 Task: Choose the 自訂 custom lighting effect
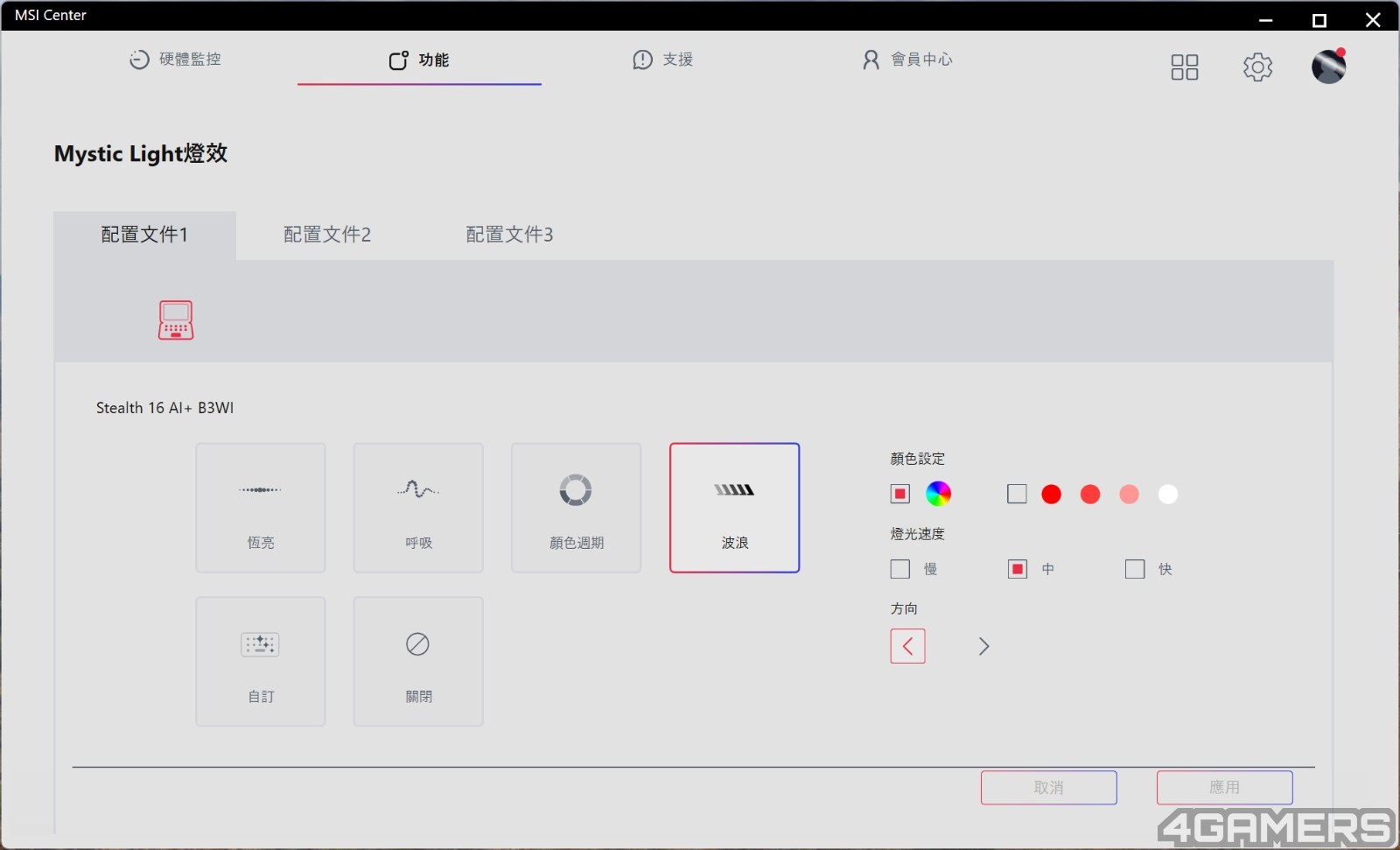pos(261,662)
